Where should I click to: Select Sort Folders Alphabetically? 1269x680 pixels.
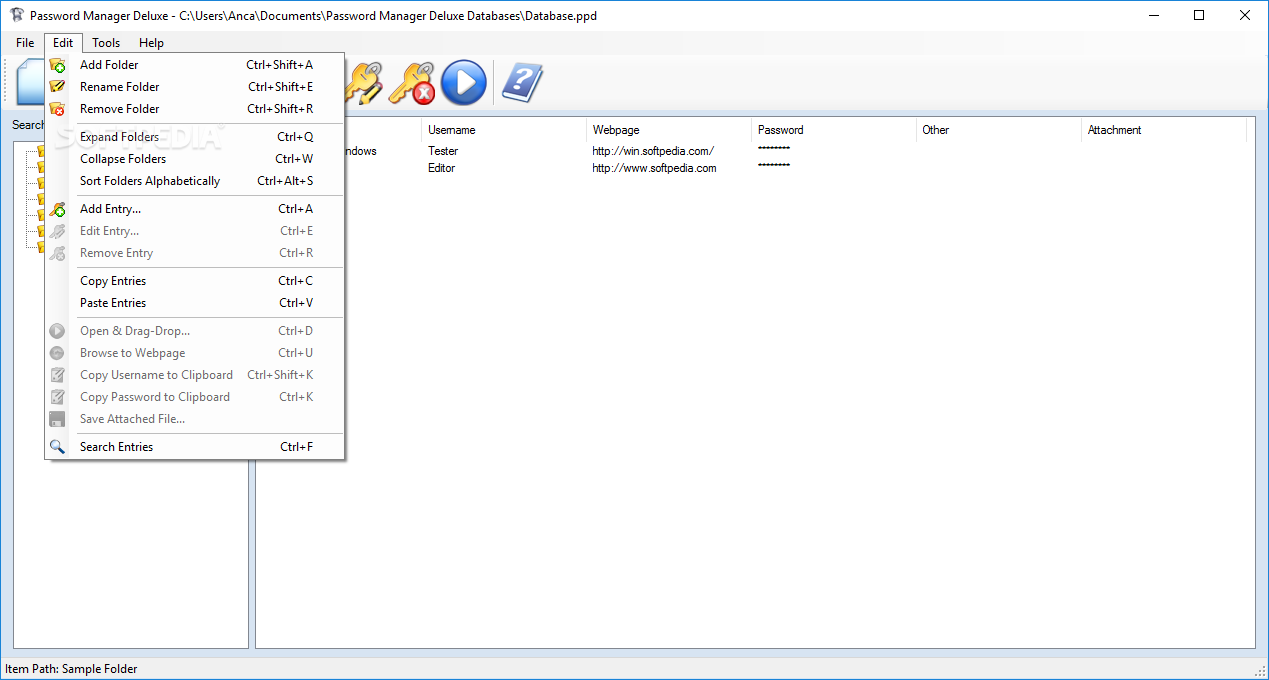tap(195, 181)
